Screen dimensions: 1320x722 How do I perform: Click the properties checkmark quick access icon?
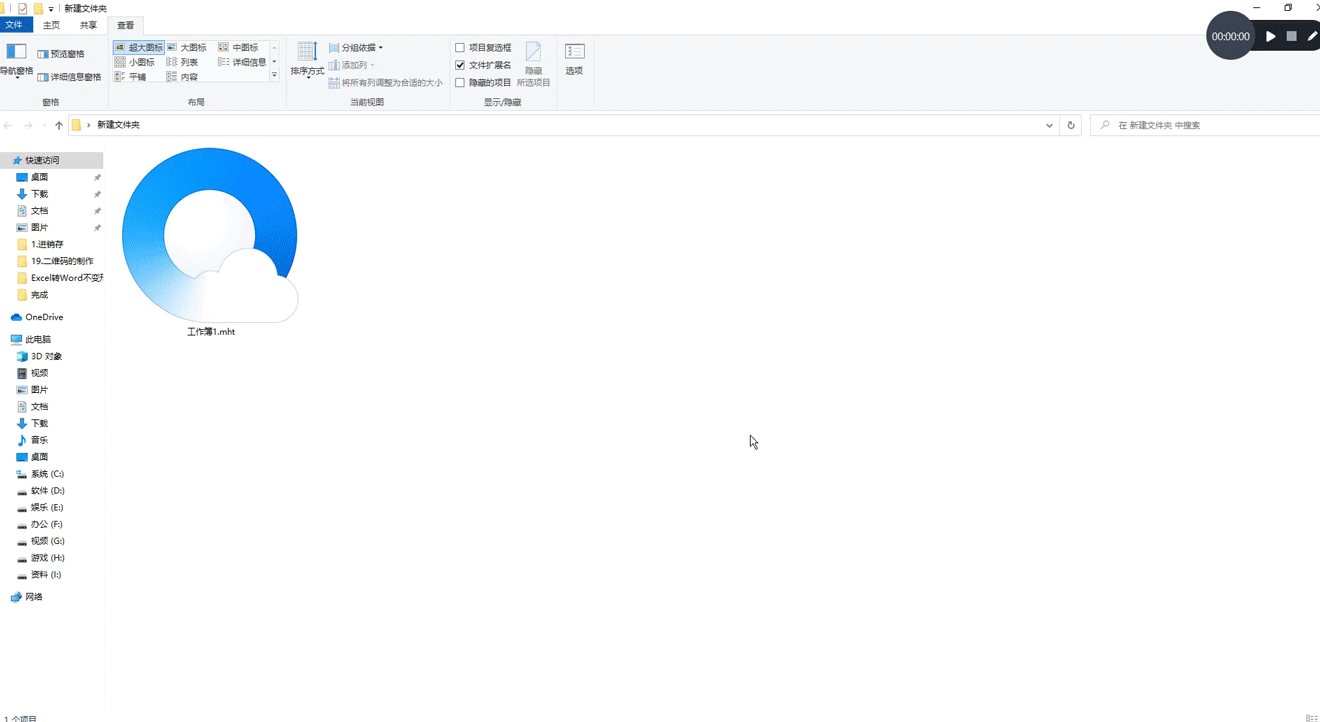click(x=23, y=9)
